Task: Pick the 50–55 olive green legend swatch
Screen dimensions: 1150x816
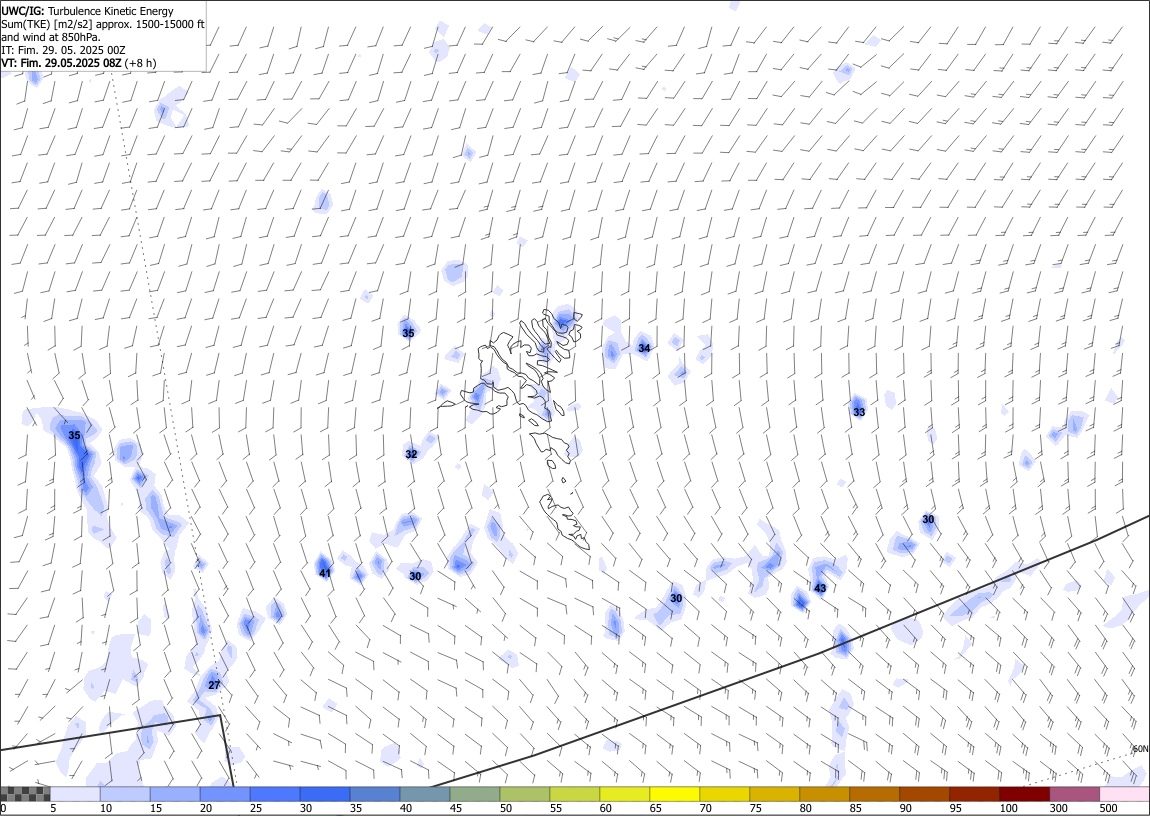Action: pos(524,794)
